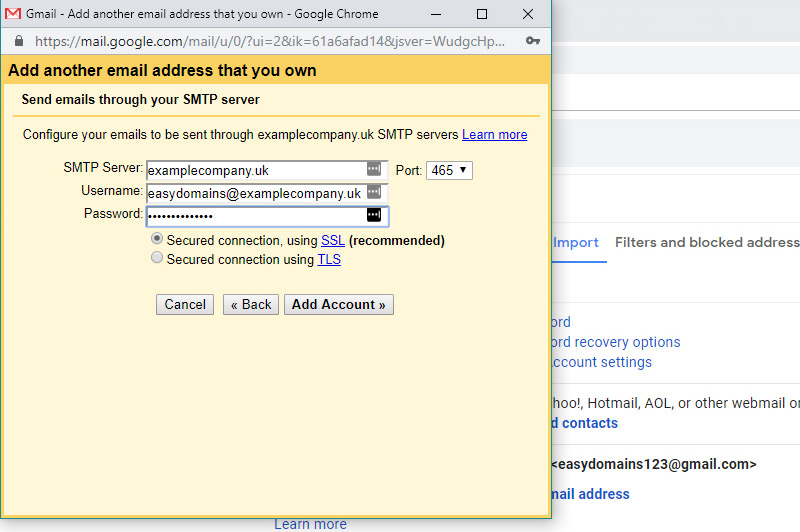
Task: Click the Gmail favicon in title bar
Action: [13, 14]
